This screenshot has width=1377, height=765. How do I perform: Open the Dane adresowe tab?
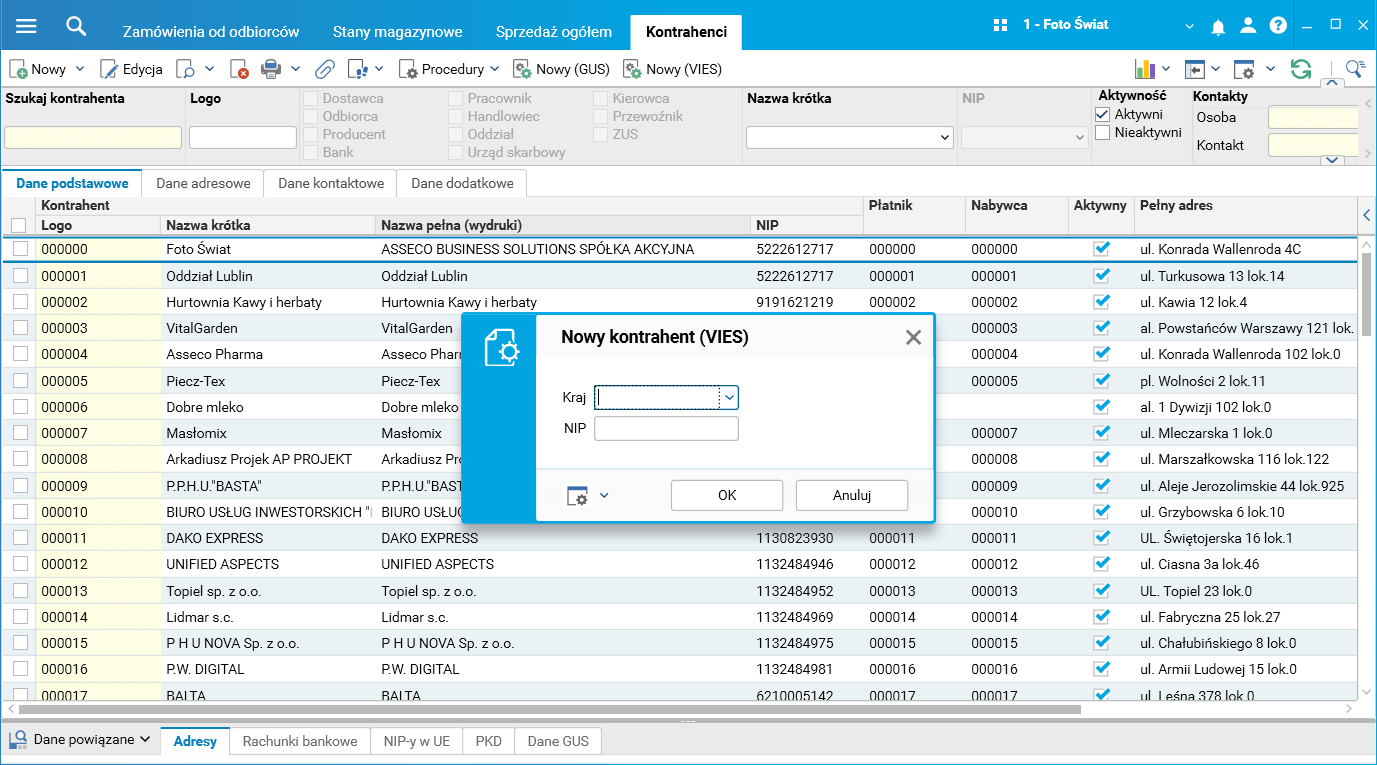point(203,183)
